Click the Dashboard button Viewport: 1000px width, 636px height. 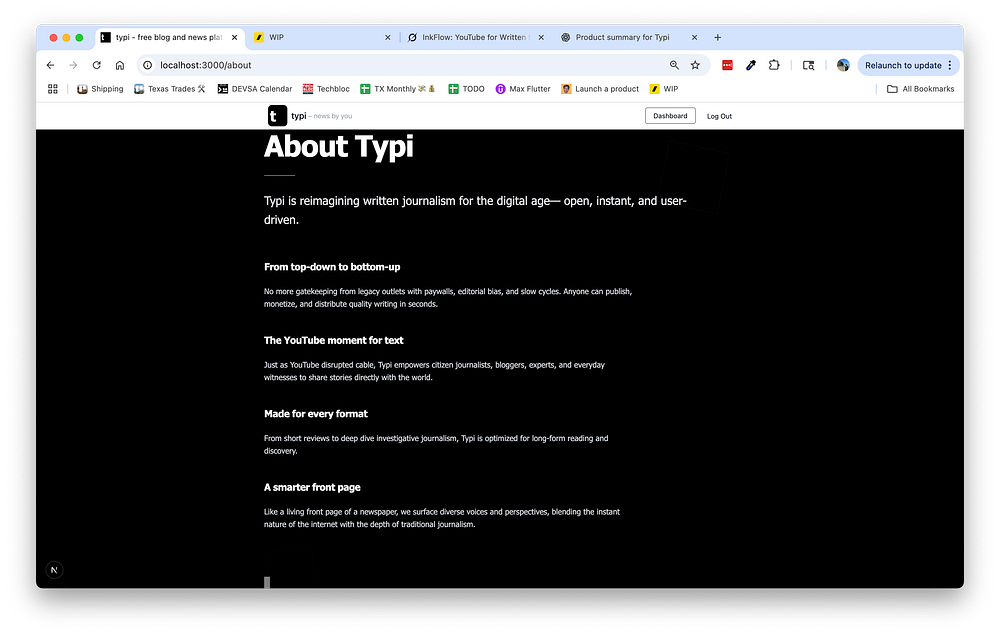(x=670, y=115)
